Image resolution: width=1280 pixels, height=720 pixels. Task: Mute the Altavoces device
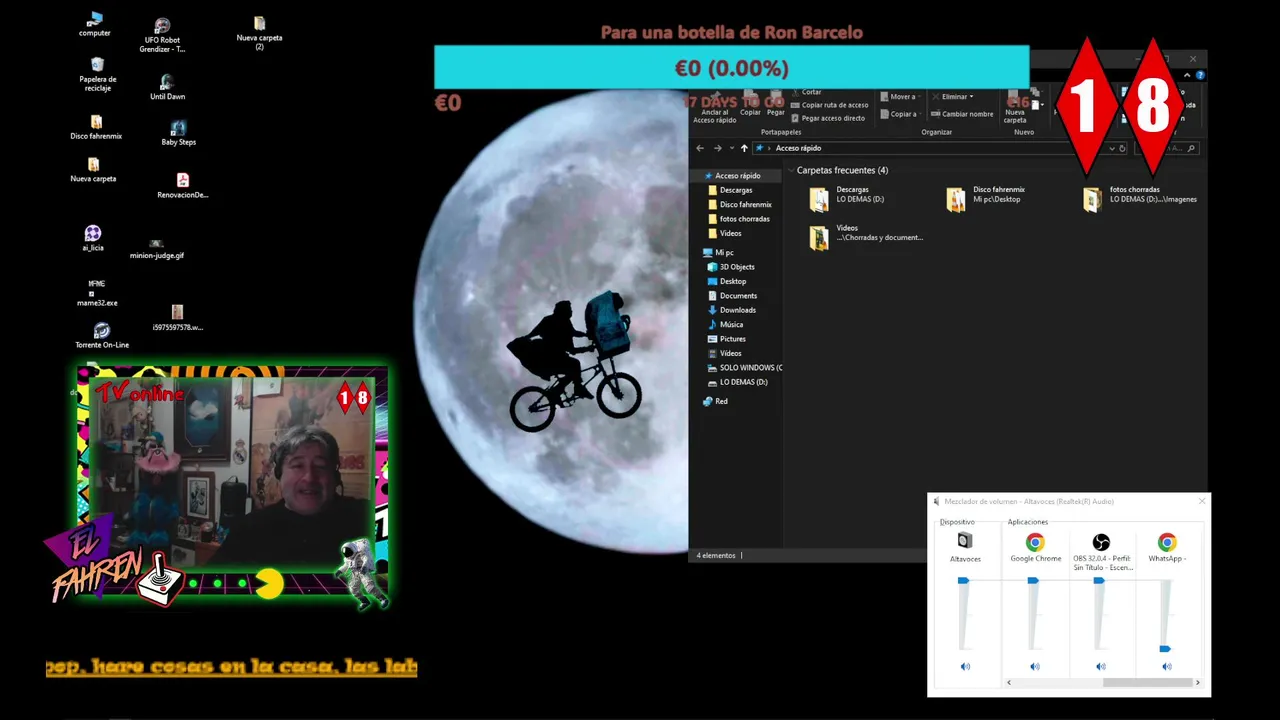(x=965, y=666)
